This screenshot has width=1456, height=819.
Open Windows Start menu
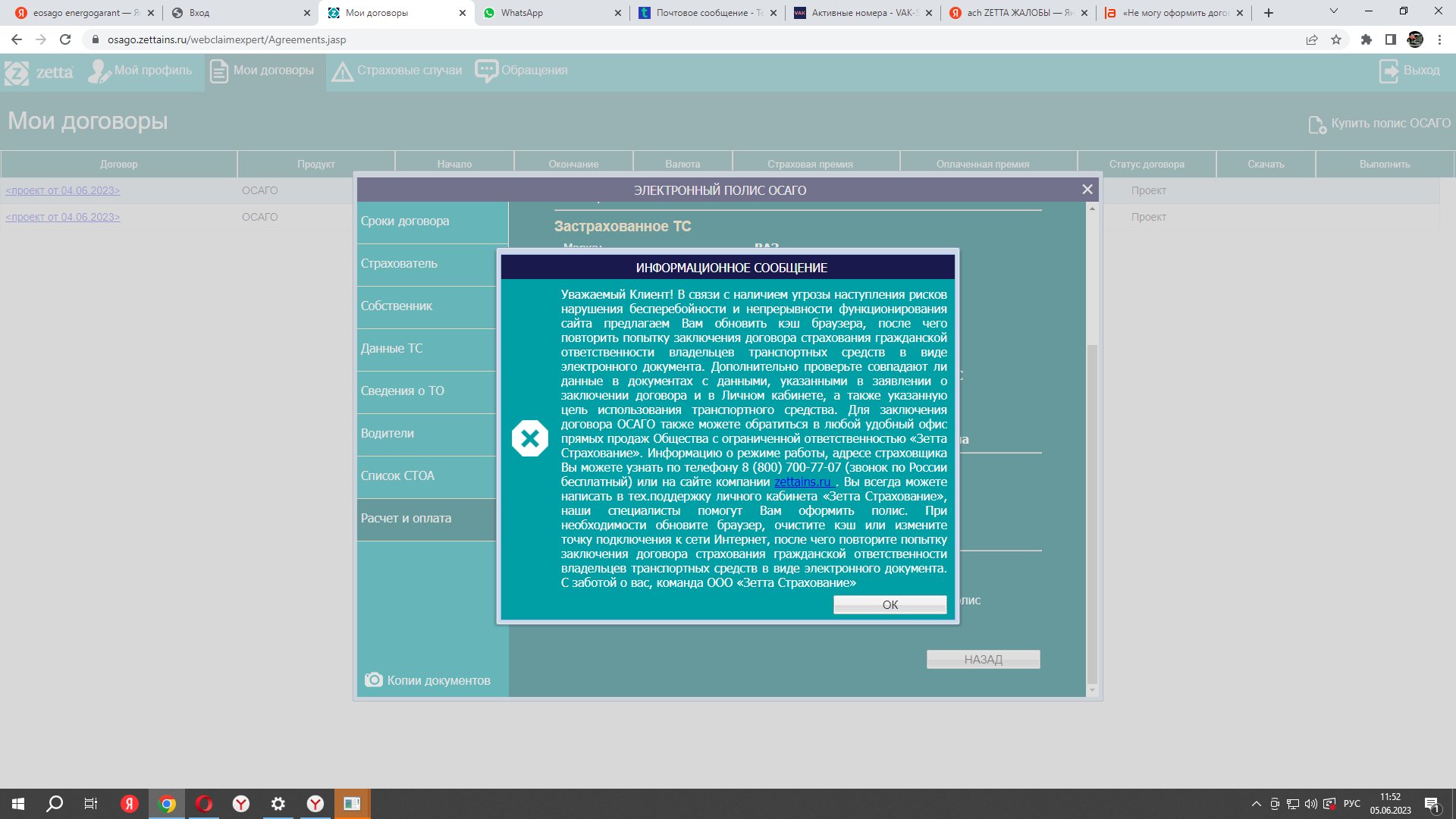18,804
